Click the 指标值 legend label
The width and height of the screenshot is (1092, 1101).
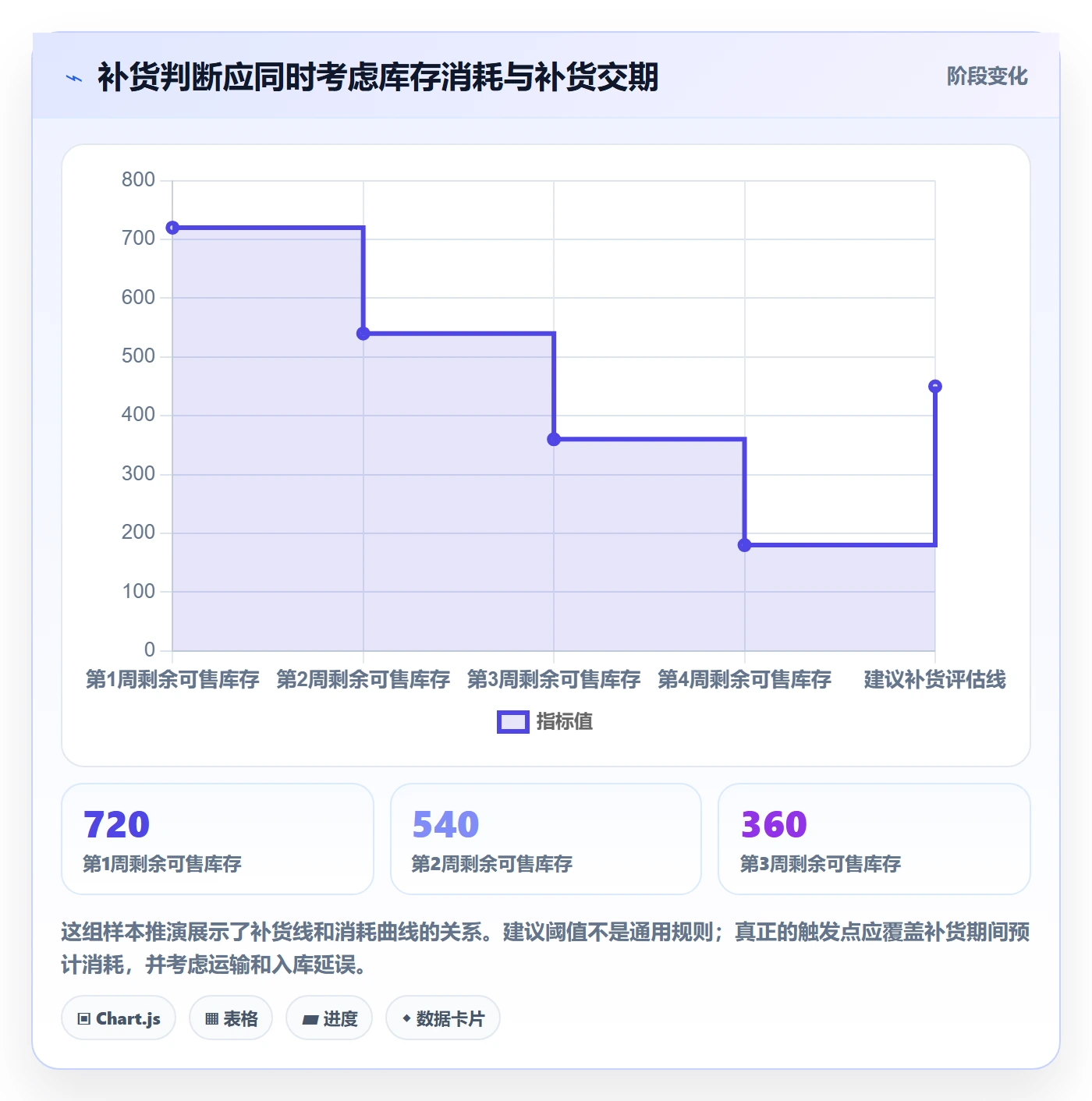pyautogui.click(x=565, y=722)
